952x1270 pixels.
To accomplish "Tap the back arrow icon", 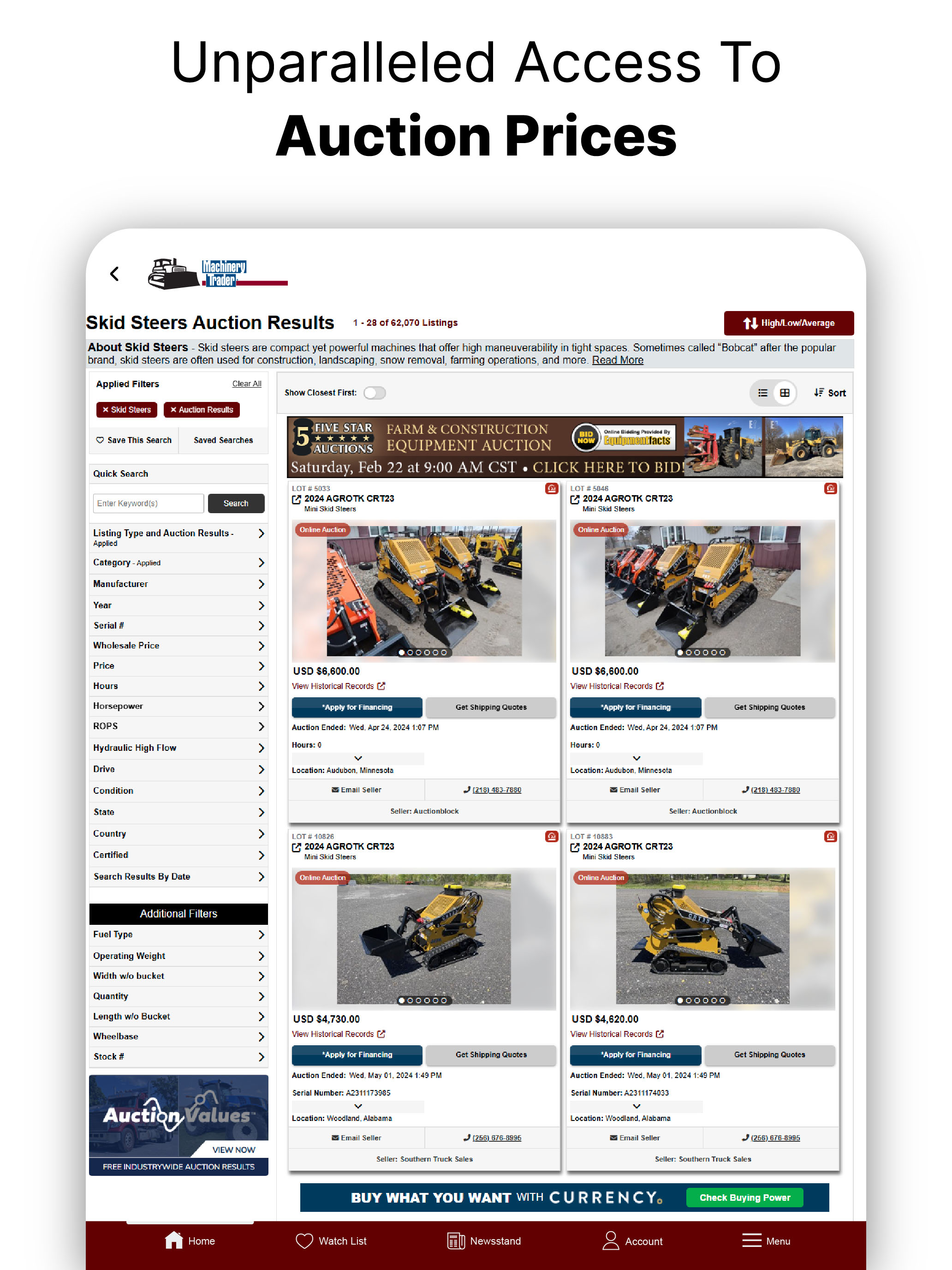I will pos(115,274).
